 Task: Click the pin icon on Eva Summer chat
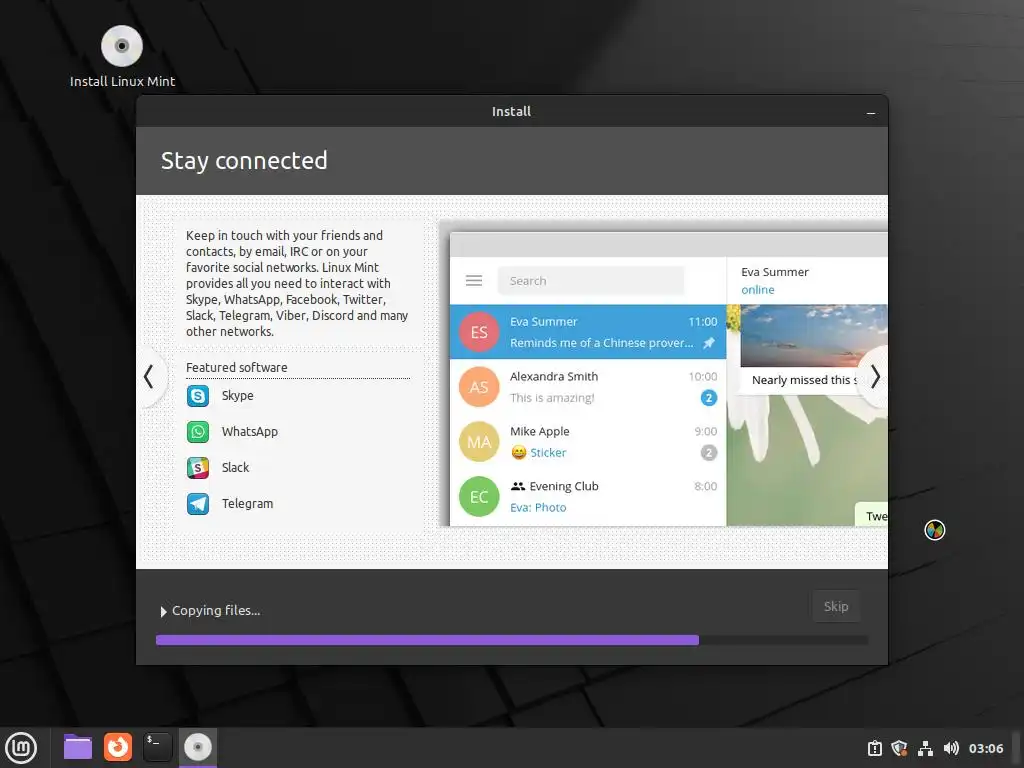coord(709,343)
